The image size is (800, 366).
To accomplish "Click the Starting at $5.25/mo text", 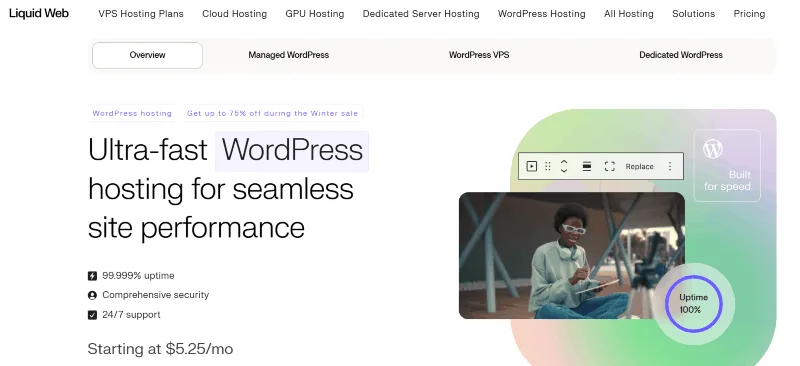I will 160,349.
